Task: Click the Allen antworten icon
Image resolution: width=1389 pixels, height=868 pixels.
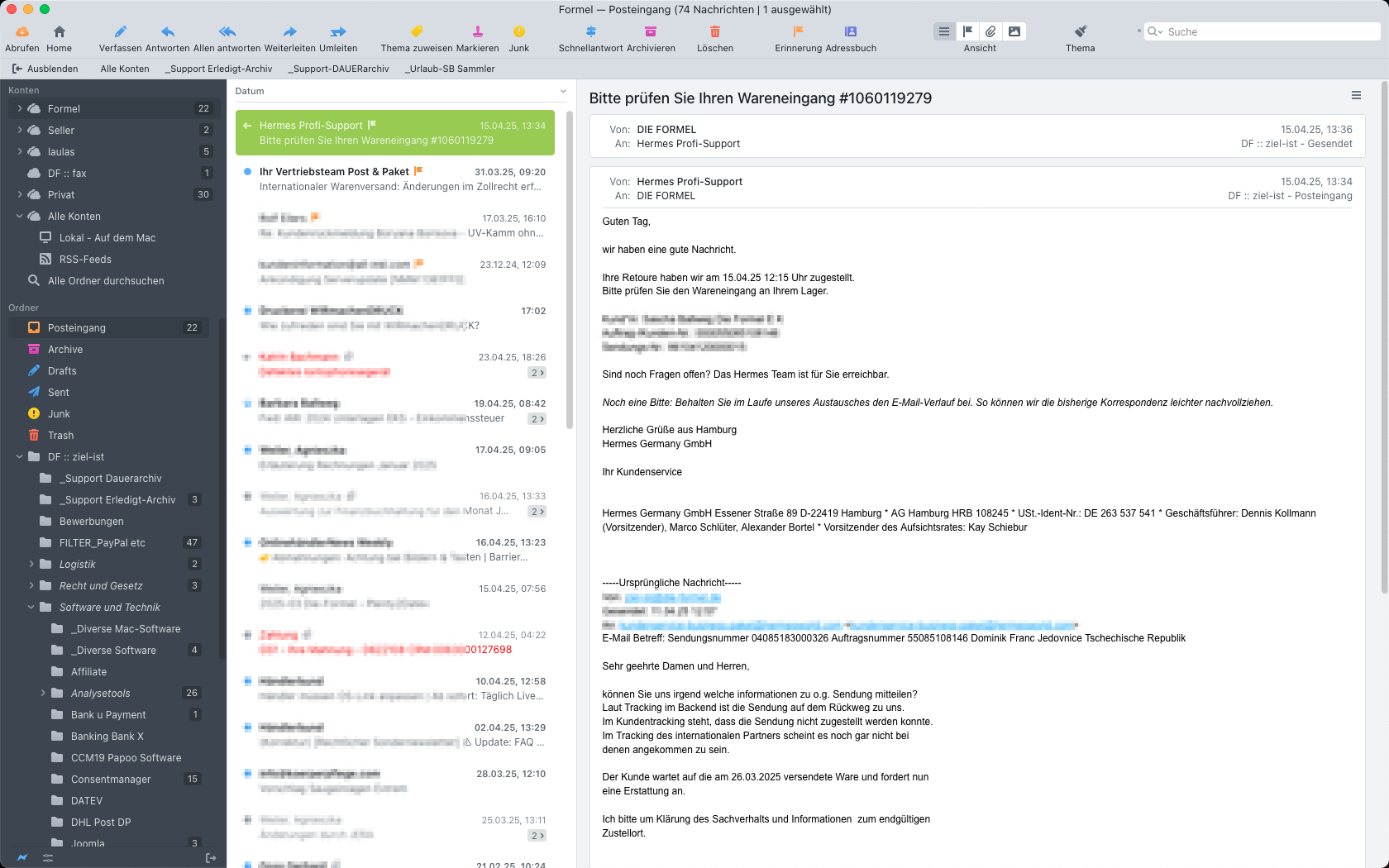Action: click(227, 31)
